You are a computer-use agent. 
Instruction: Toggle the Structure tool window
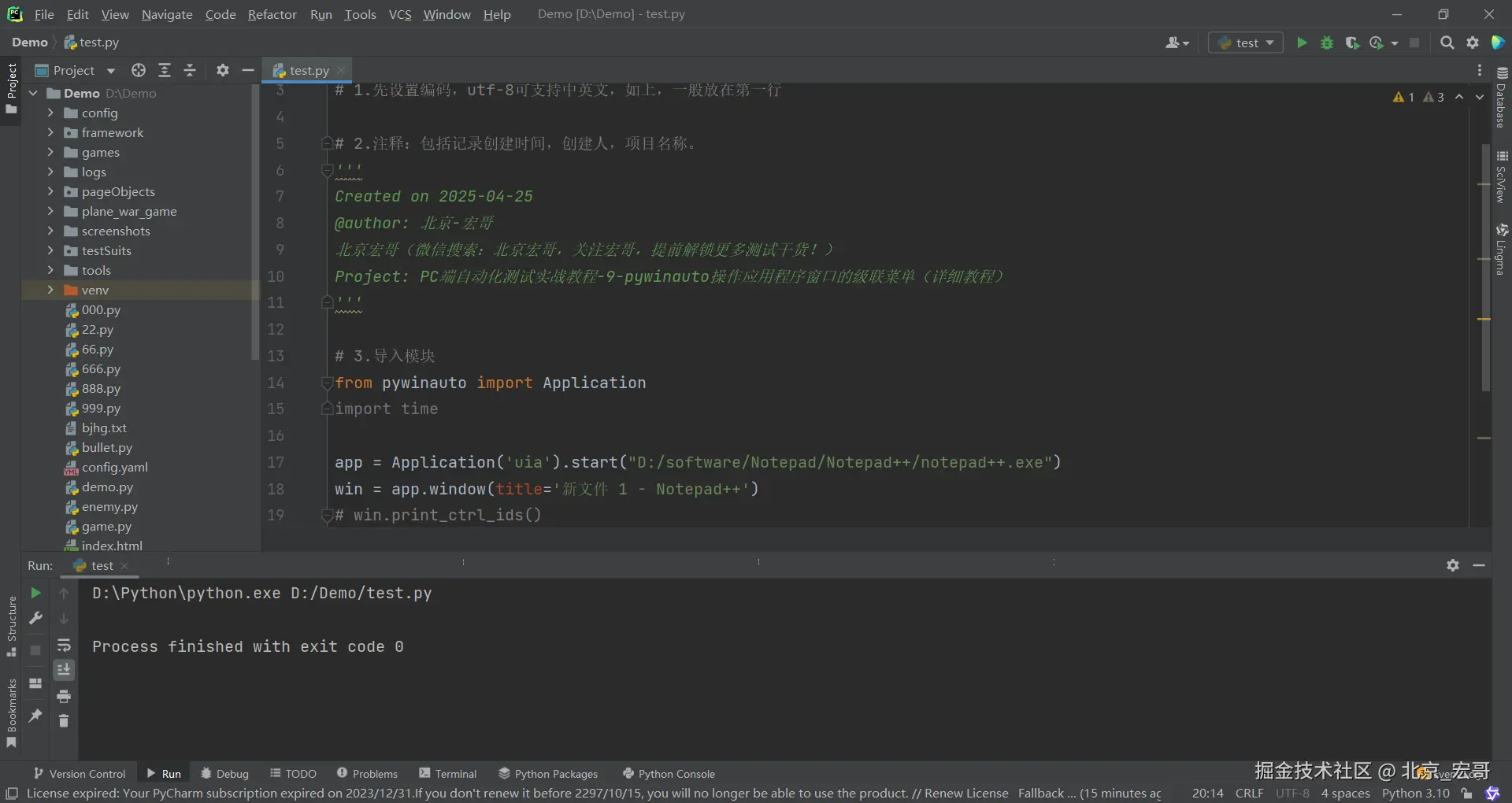pyautogui.click(x=11, y=627)
